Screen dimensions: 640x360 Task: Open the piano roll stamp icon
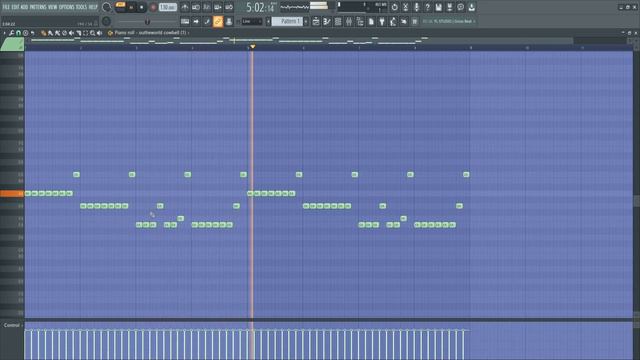coord(26,33)
